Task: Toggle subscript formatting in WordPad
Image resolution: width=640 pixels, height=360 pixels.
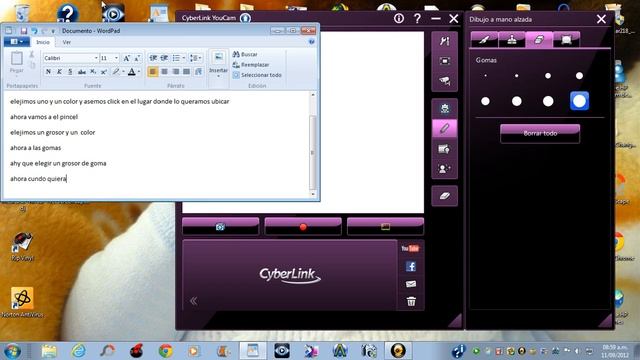Action: pos(93,72)
